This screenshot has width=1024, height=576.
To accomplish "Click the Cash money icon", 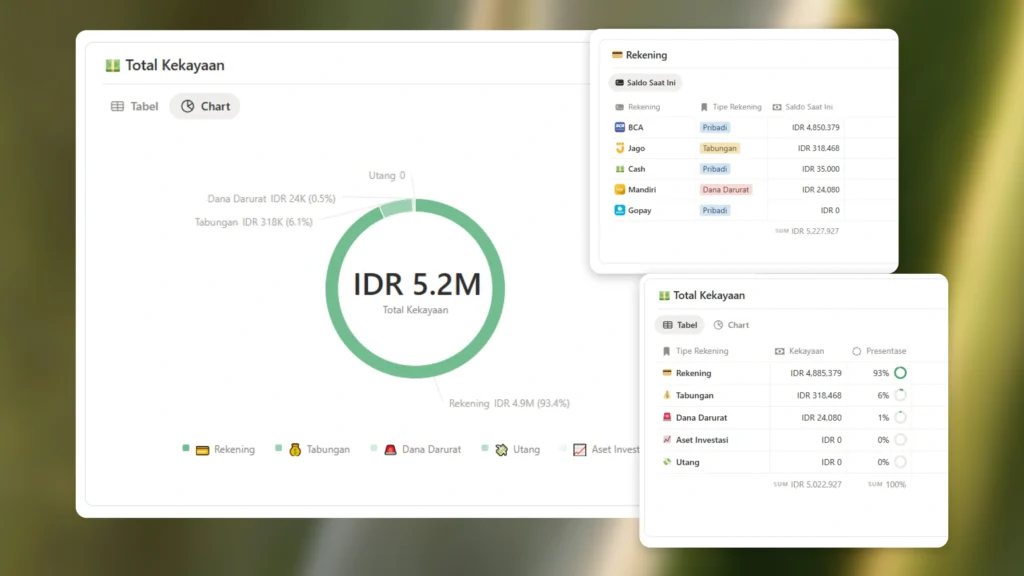I will (x=619, y=169).
